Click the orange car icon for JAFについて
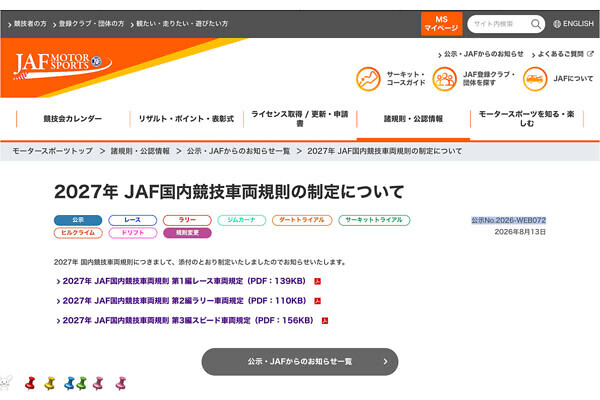This screenshot has width=600, height=400. pos(535,79)
